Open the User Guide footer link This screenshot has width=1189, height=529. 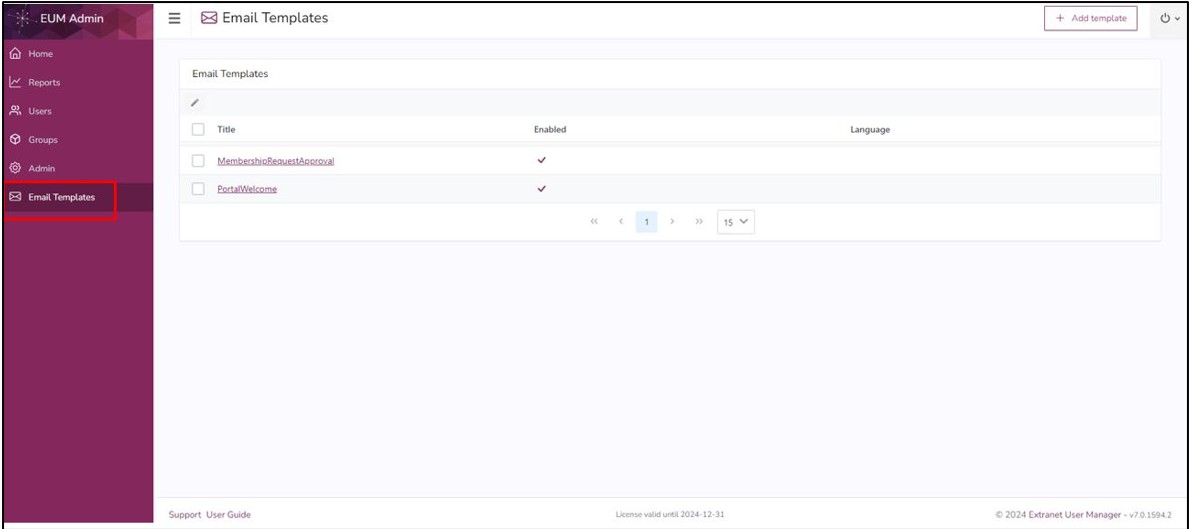[228, 515]
